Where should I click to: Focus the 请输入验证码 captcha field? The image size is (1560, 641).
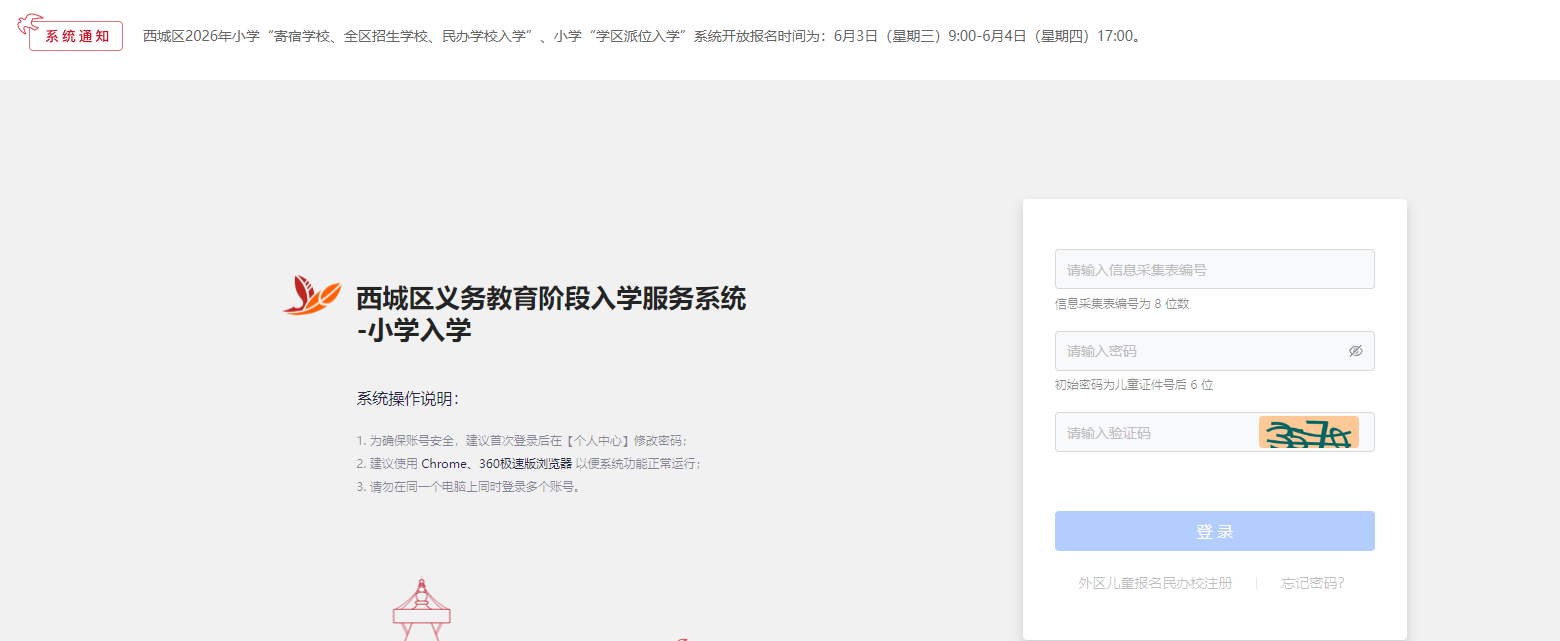[1156, 432]
